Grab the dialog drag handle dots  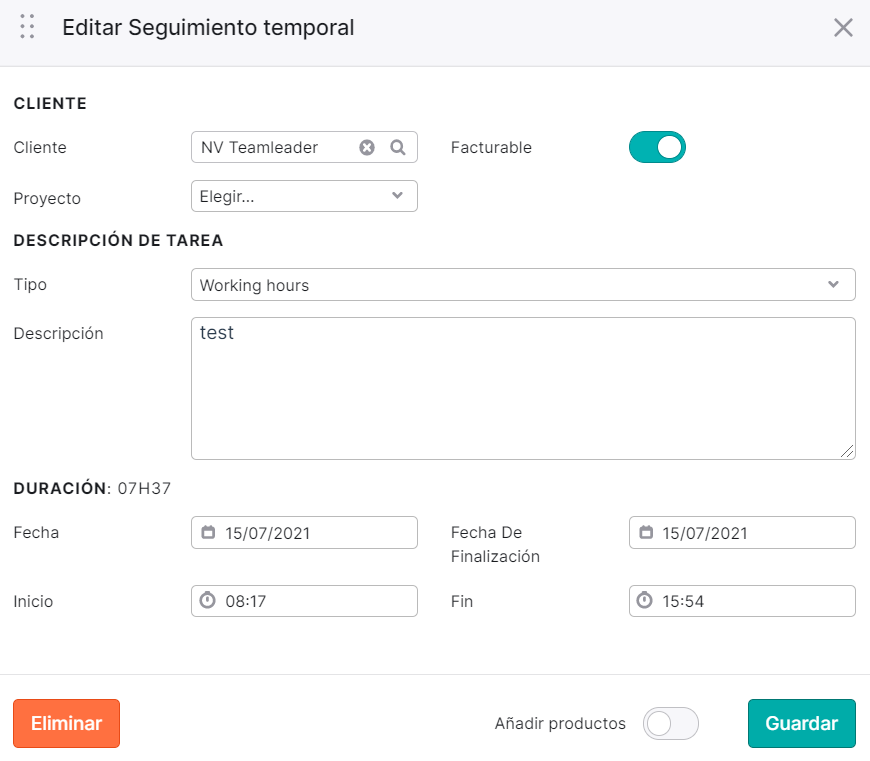(27, 27)
